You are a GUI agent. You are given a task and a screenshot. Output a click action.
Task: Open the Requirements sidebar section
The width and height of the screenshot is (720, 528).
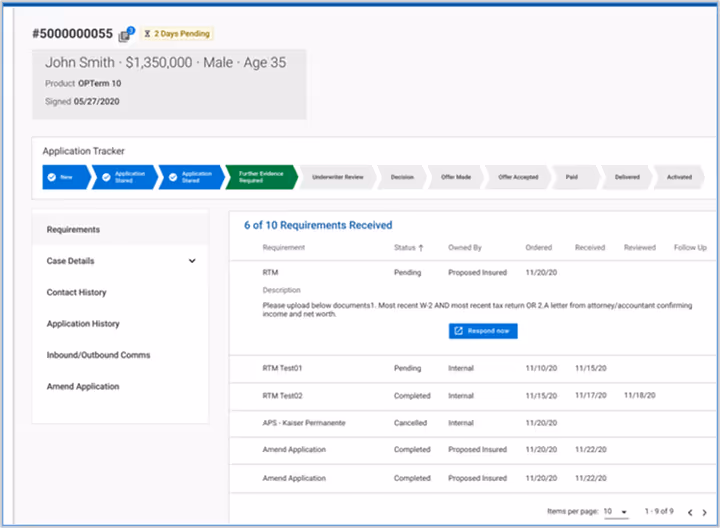(120, 230)
